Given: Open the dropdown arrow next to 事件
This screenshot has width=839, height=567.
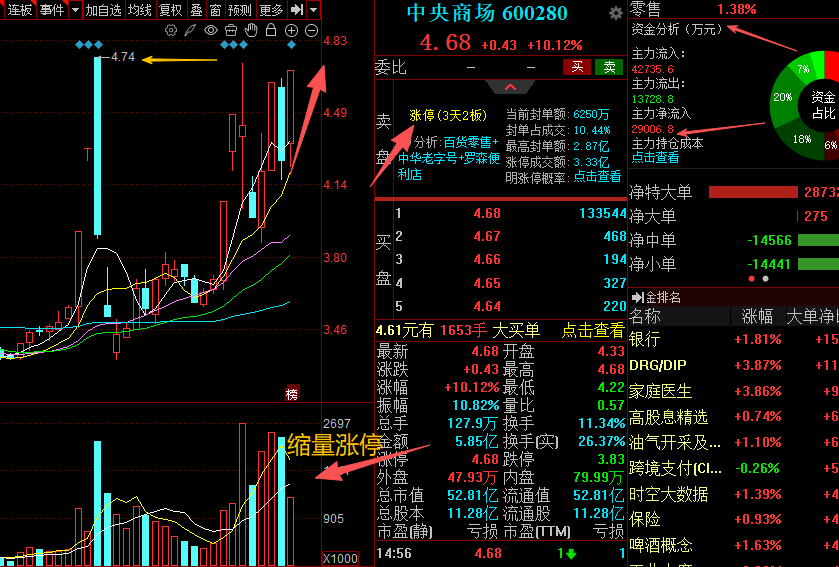Looking at the screenshot, I should pos(75,10).
